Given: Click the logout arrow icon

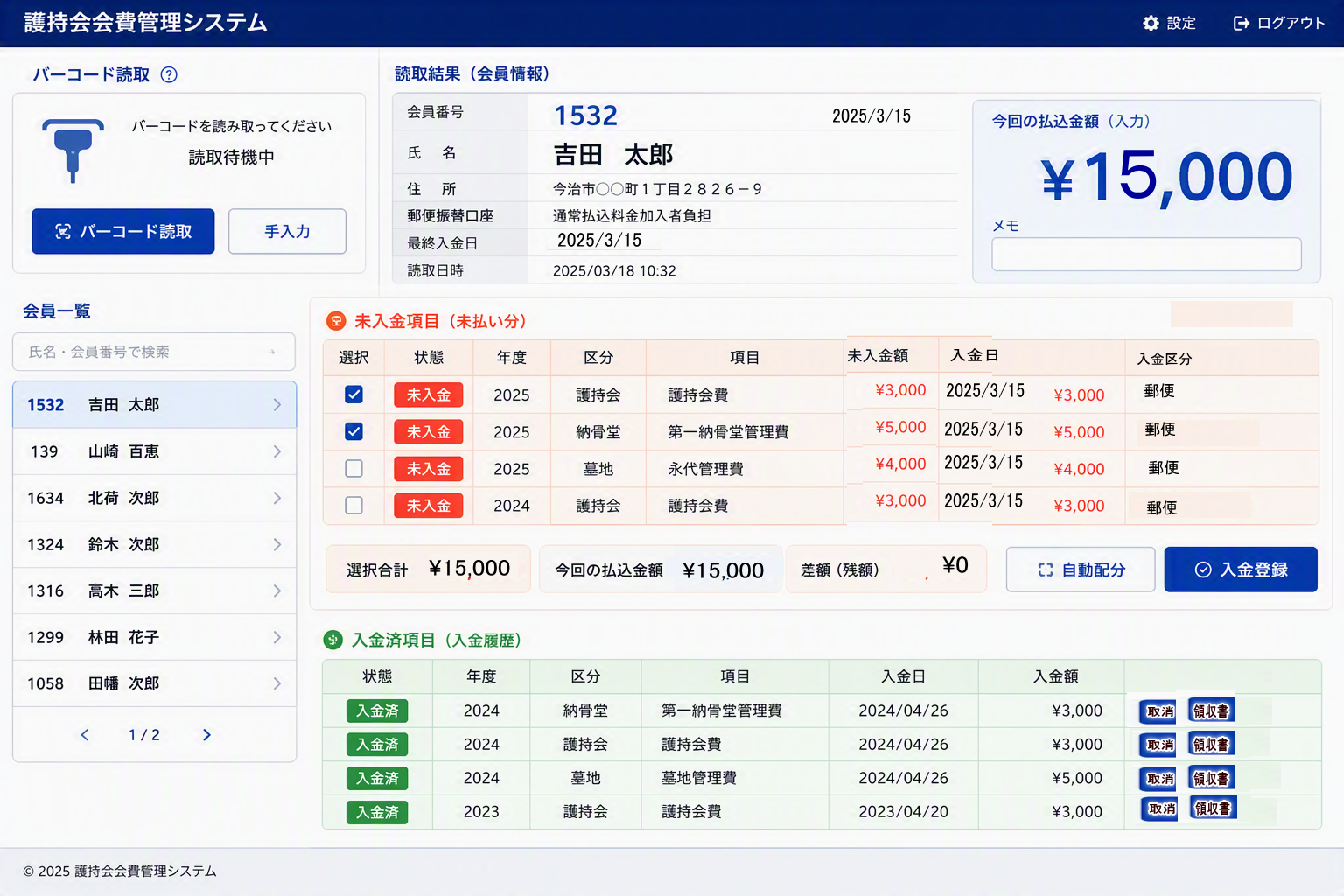Looking at the screenshot, I should tap(1241, 23).
